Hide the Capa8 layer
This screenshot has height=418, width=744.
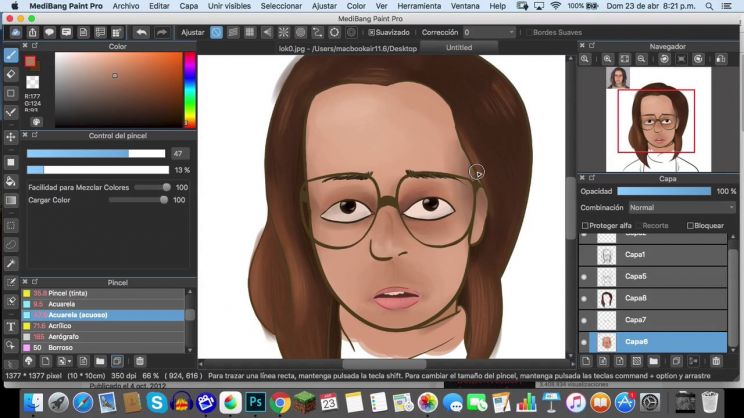tap(584, 298)
